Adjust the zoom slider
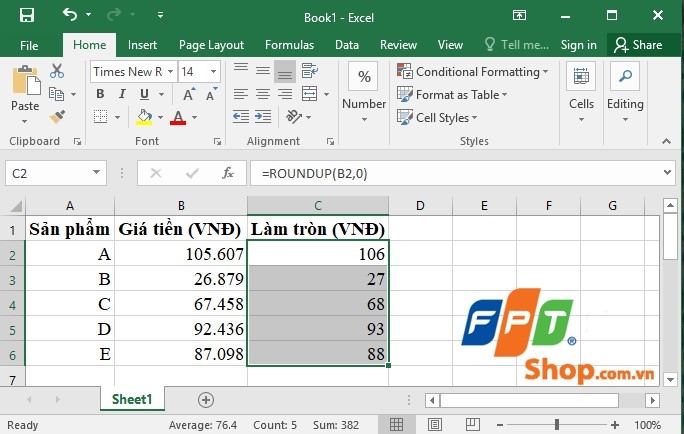This screenshot has height=434, width=684. point(557,424)
